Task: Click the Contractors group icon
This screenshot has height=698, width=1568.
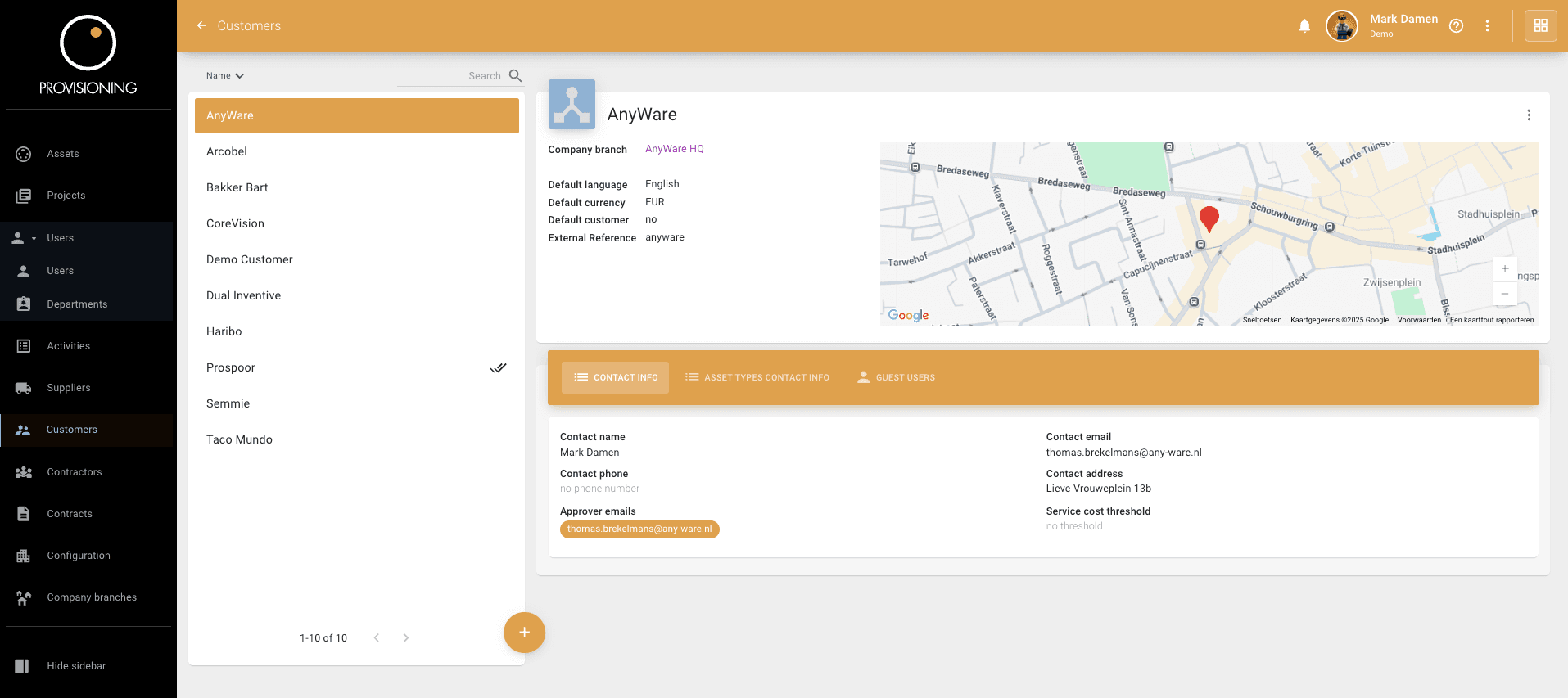Action: tap(24, 472)
